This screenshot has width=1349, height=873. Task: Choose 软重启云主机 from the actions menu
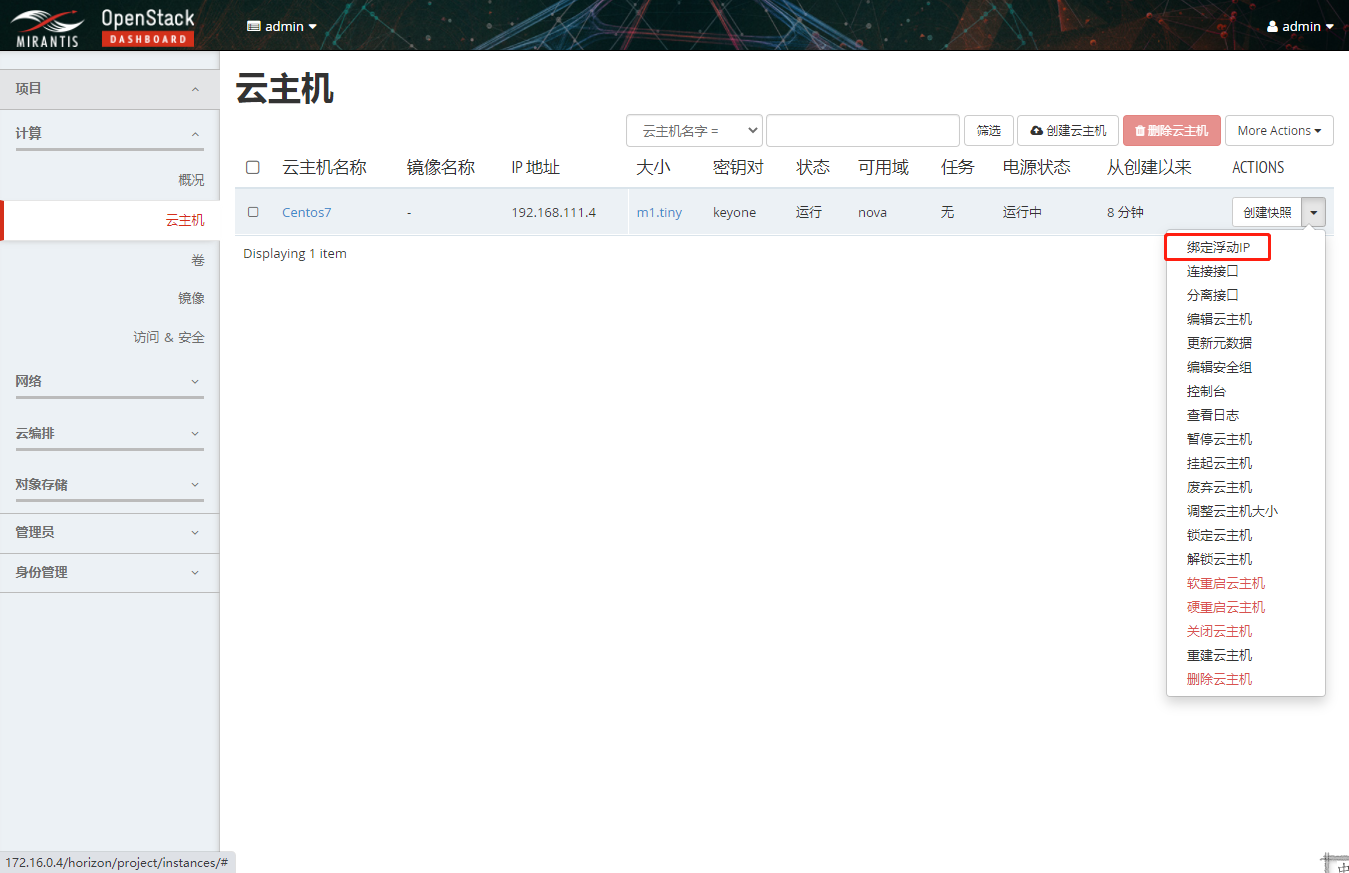point(1226,582)
